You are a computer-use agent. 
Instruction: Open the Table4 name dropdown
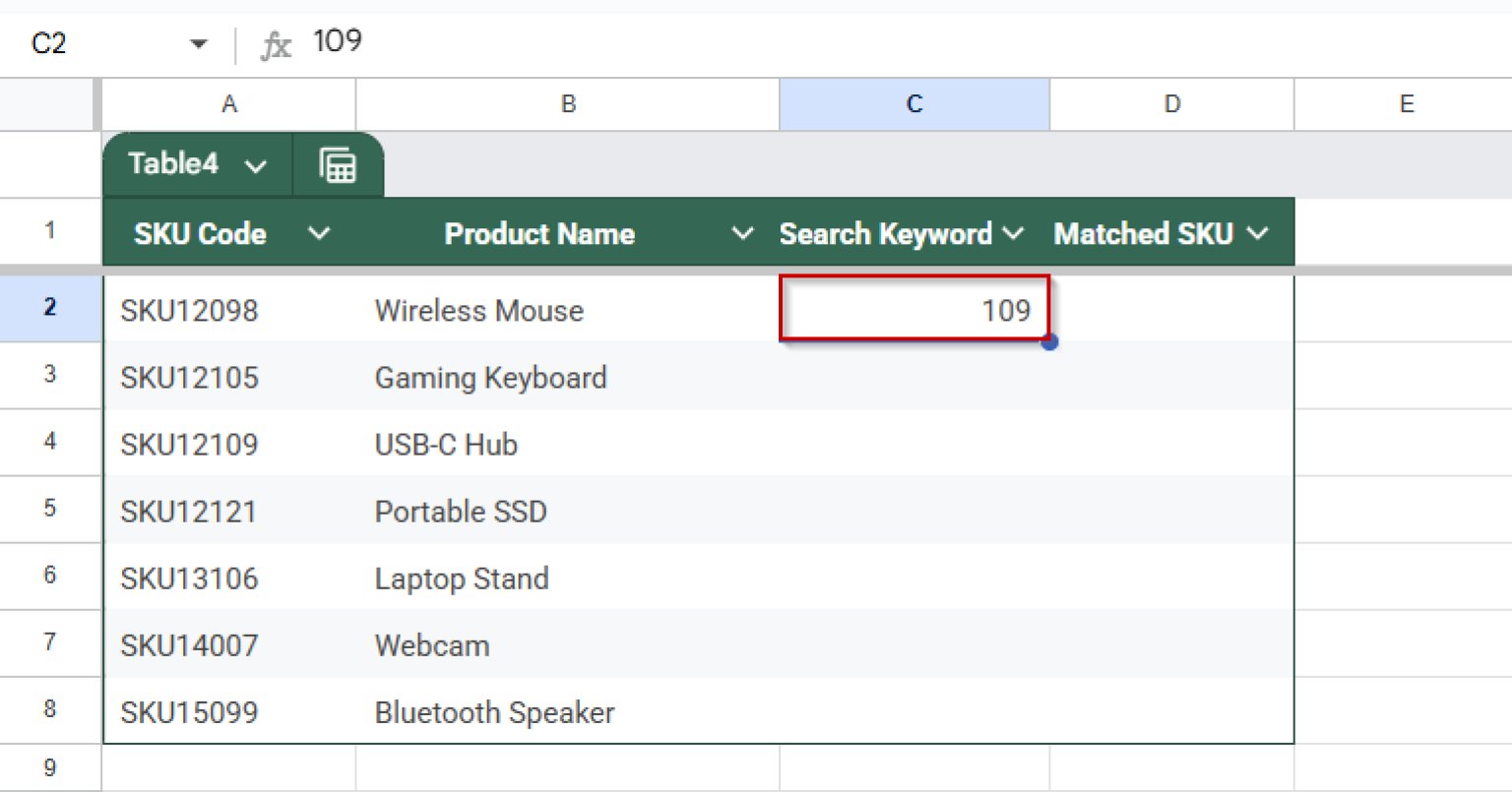click(x=256, y=164)
